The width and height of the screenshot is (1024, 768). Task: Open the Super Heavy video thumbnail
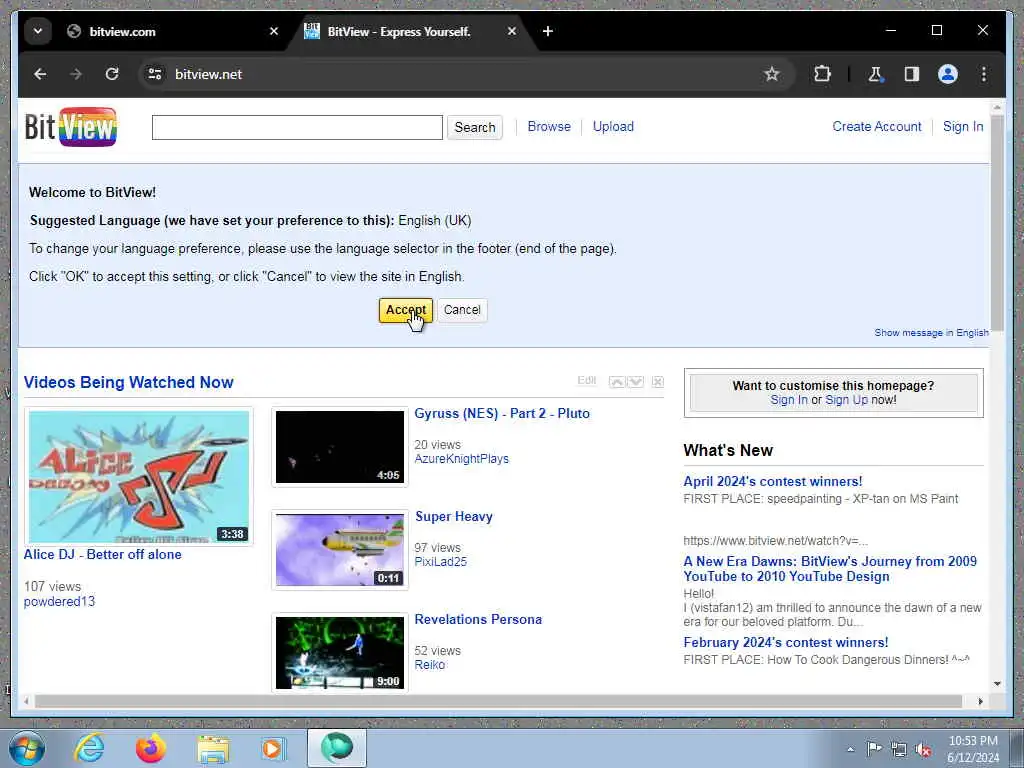pos(340,550)
